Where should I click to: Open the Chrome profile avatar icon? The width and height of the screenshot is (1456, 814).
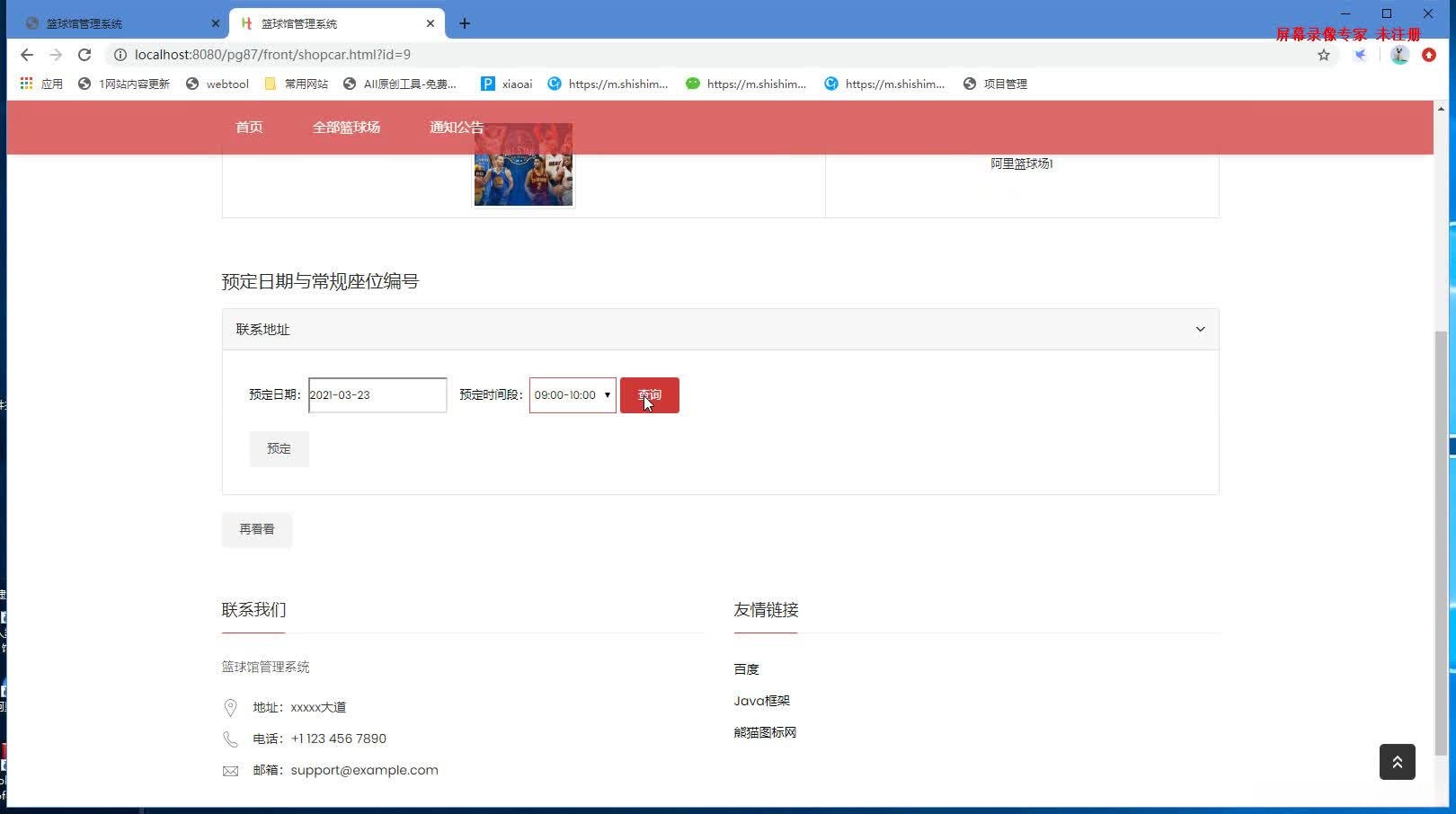pos(1398,55)
